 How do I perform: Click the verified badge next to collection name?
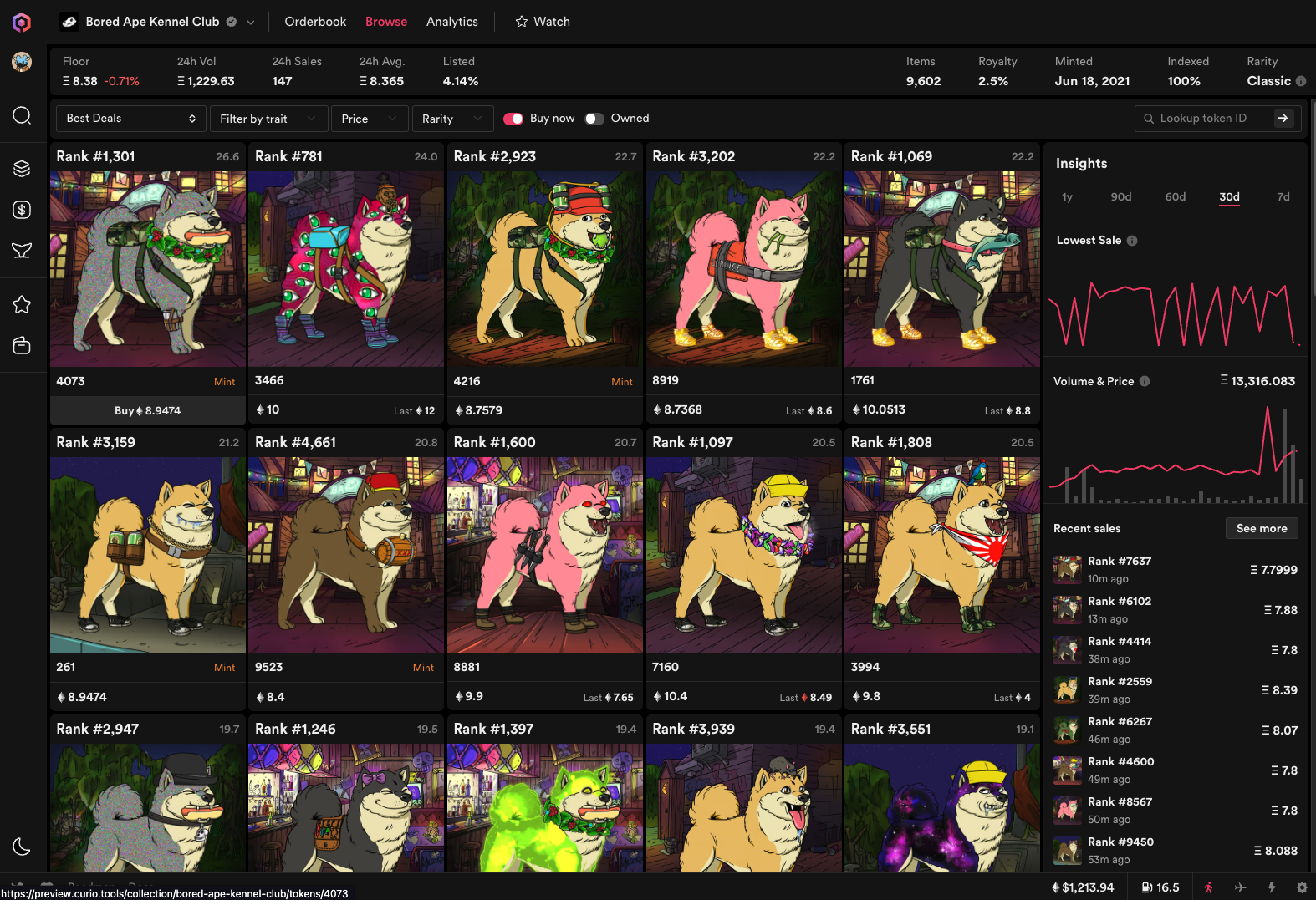(x=232, y=22)
